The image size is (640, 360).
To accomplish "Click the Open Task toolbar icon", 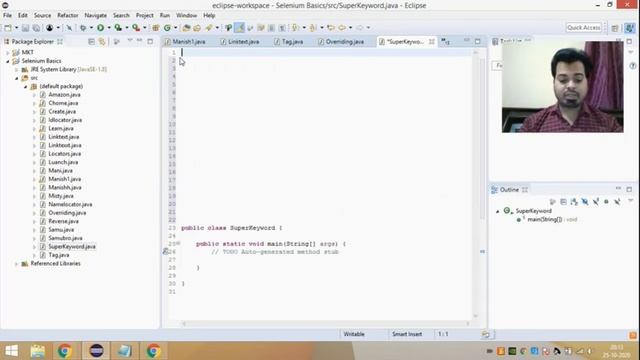I will 197,28.
